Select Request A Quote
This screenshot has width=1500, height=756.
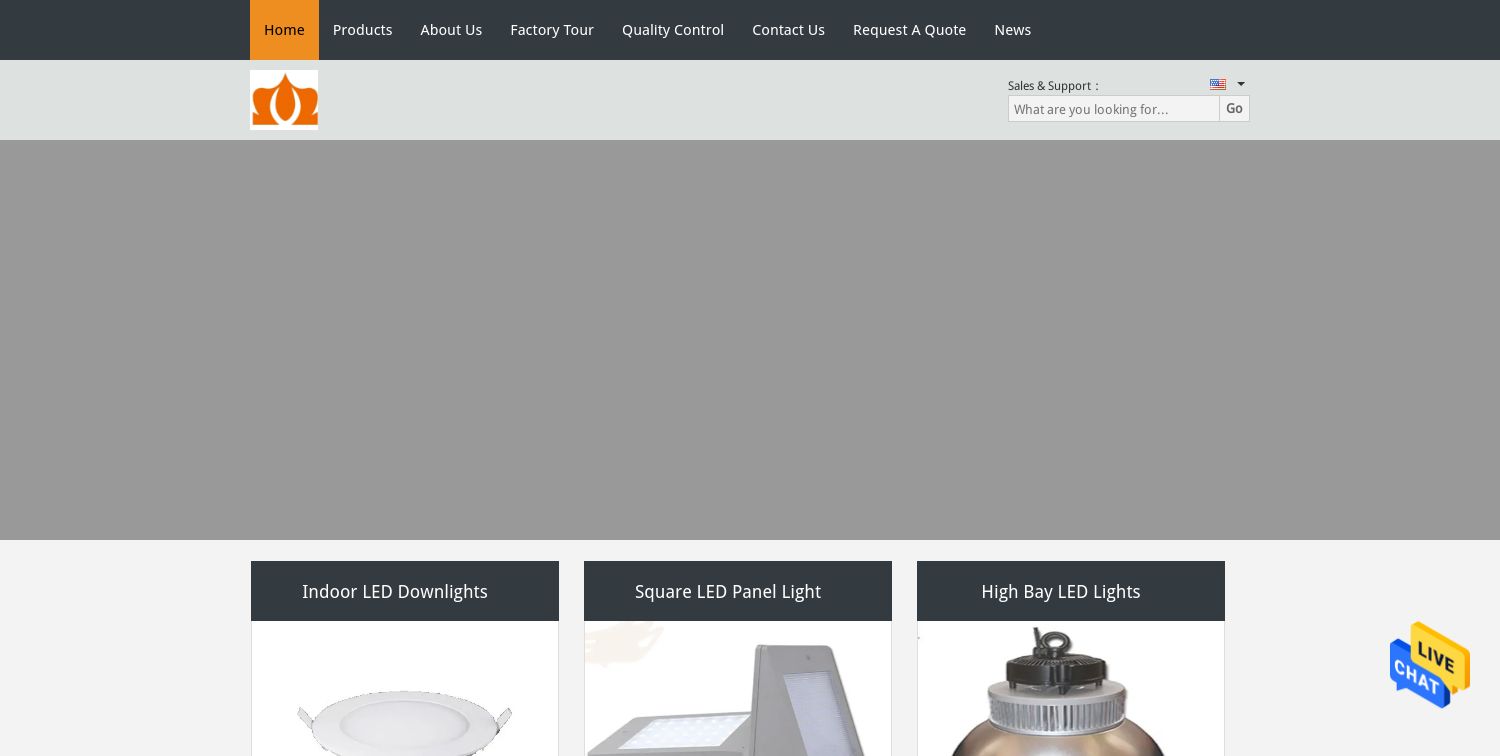(x=909, y=29)
